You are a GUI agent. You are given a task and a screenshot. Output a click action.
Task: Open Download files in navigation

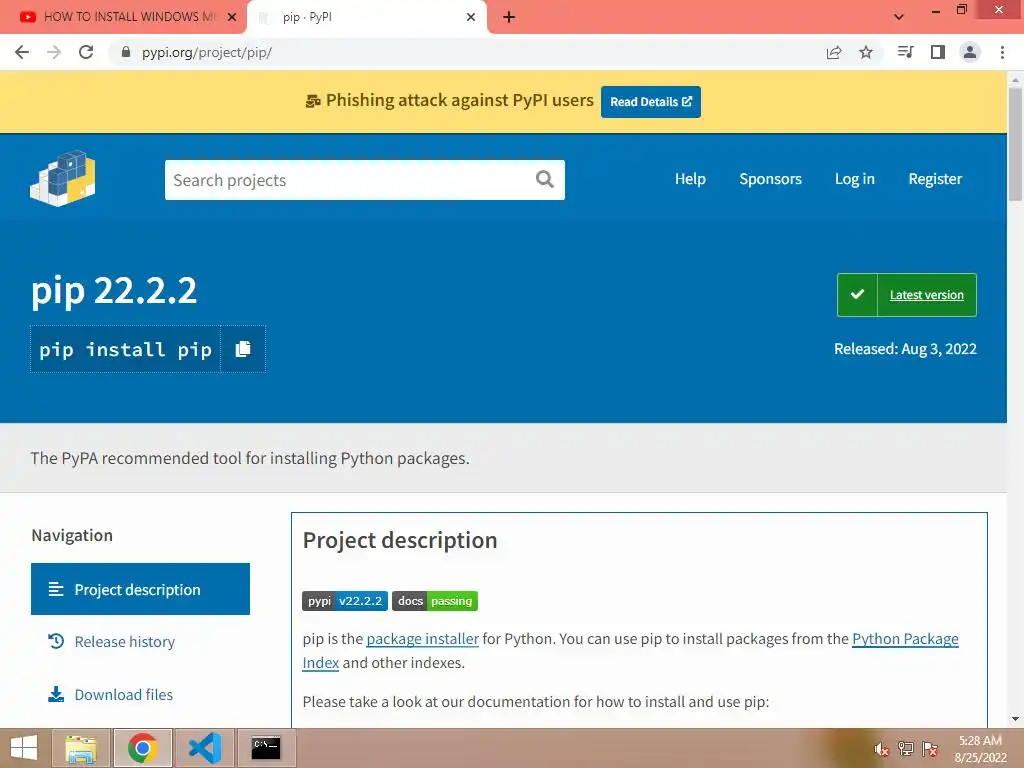[x=123, y=694]
